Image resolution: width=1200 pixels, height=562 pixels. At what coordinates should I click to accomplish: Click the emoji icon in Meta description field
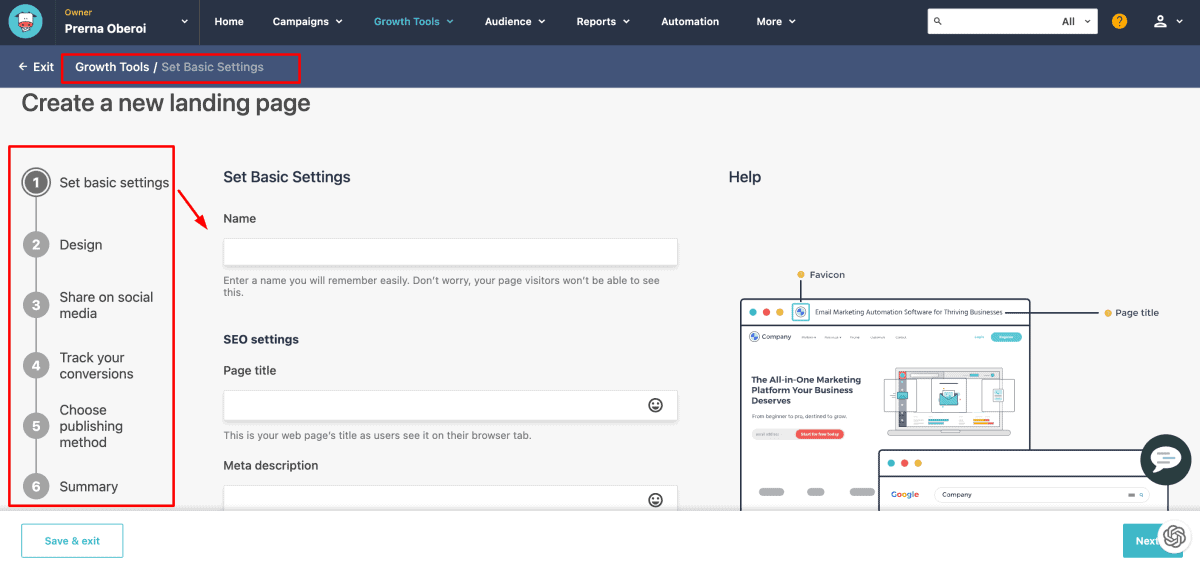(x=656, y=499)
